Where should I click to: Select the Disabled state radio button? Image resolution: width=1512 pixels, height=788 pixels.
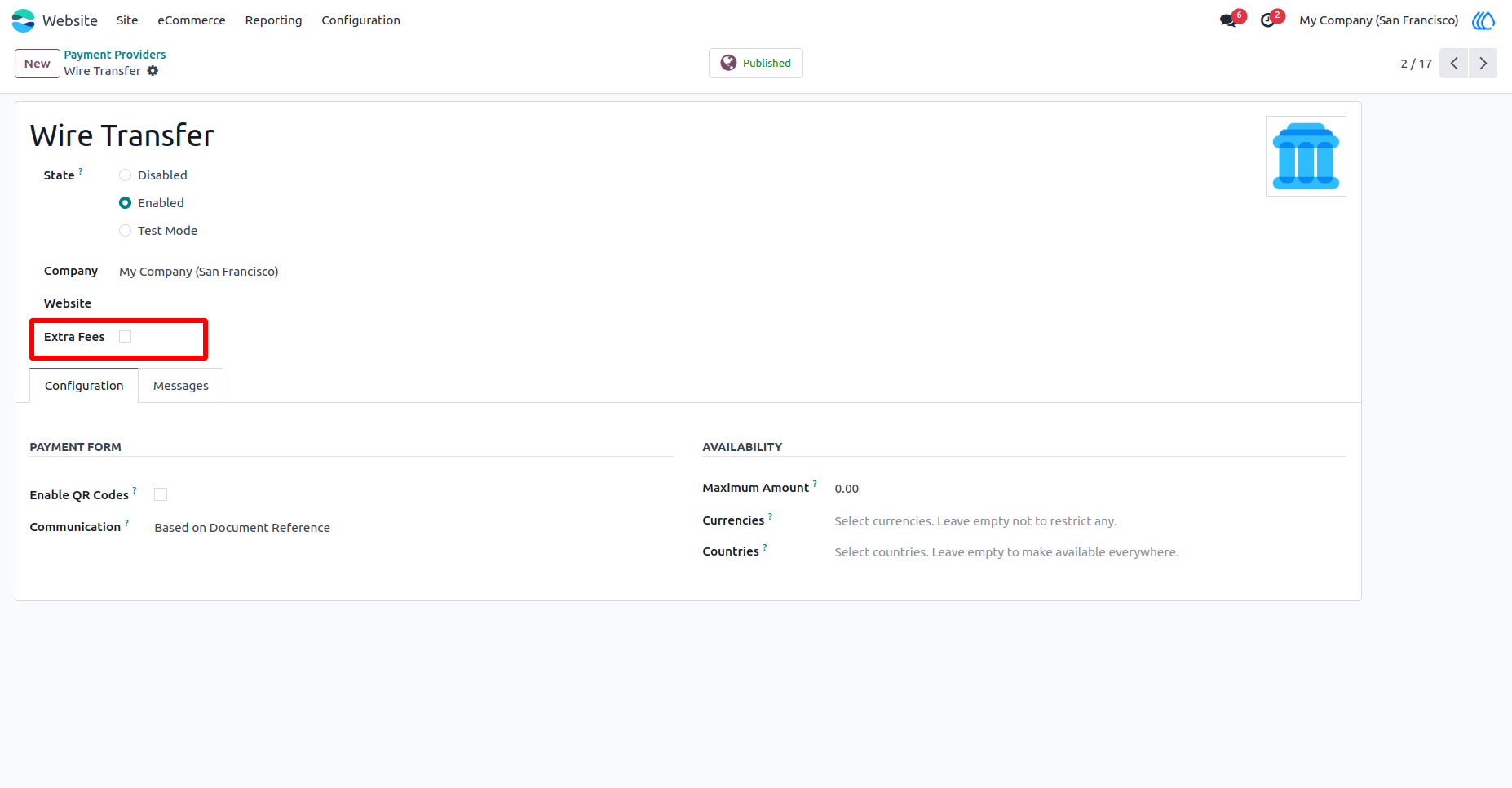click(x=125, y=175)
